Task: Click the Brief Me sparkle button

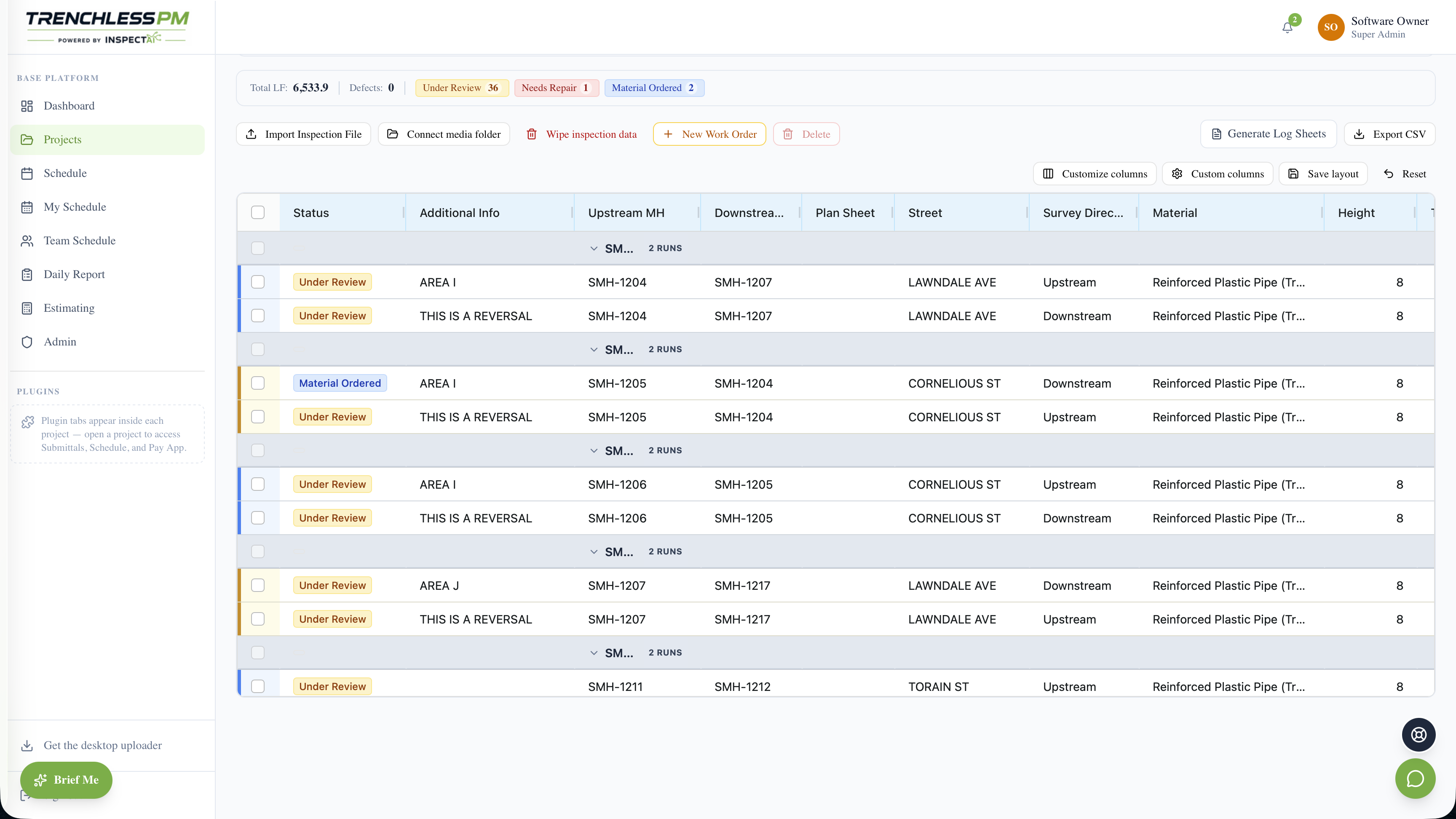Action: click(x=66, y=779)
